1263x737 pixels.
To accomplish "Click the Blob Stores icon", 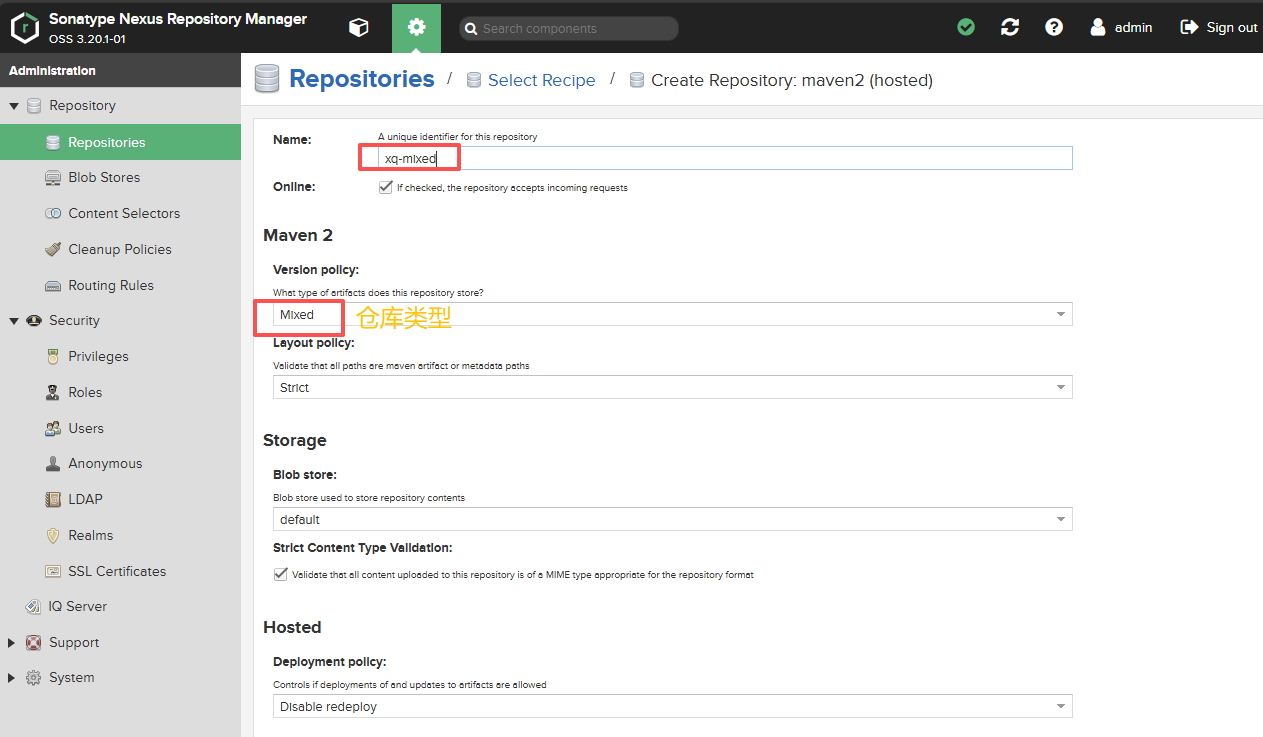I will click(53, 177).
